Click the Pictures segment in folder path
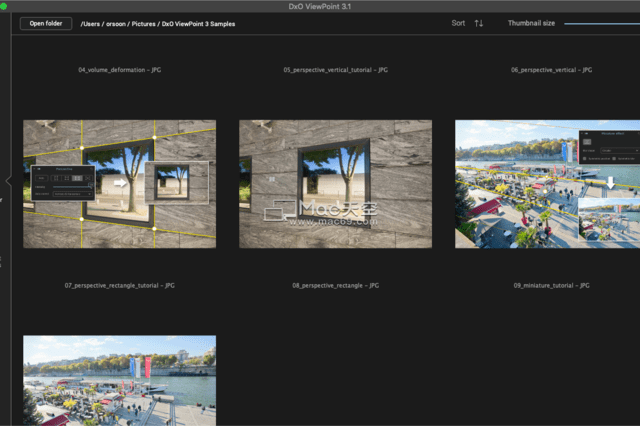The image size is (640, 426). 143,24
